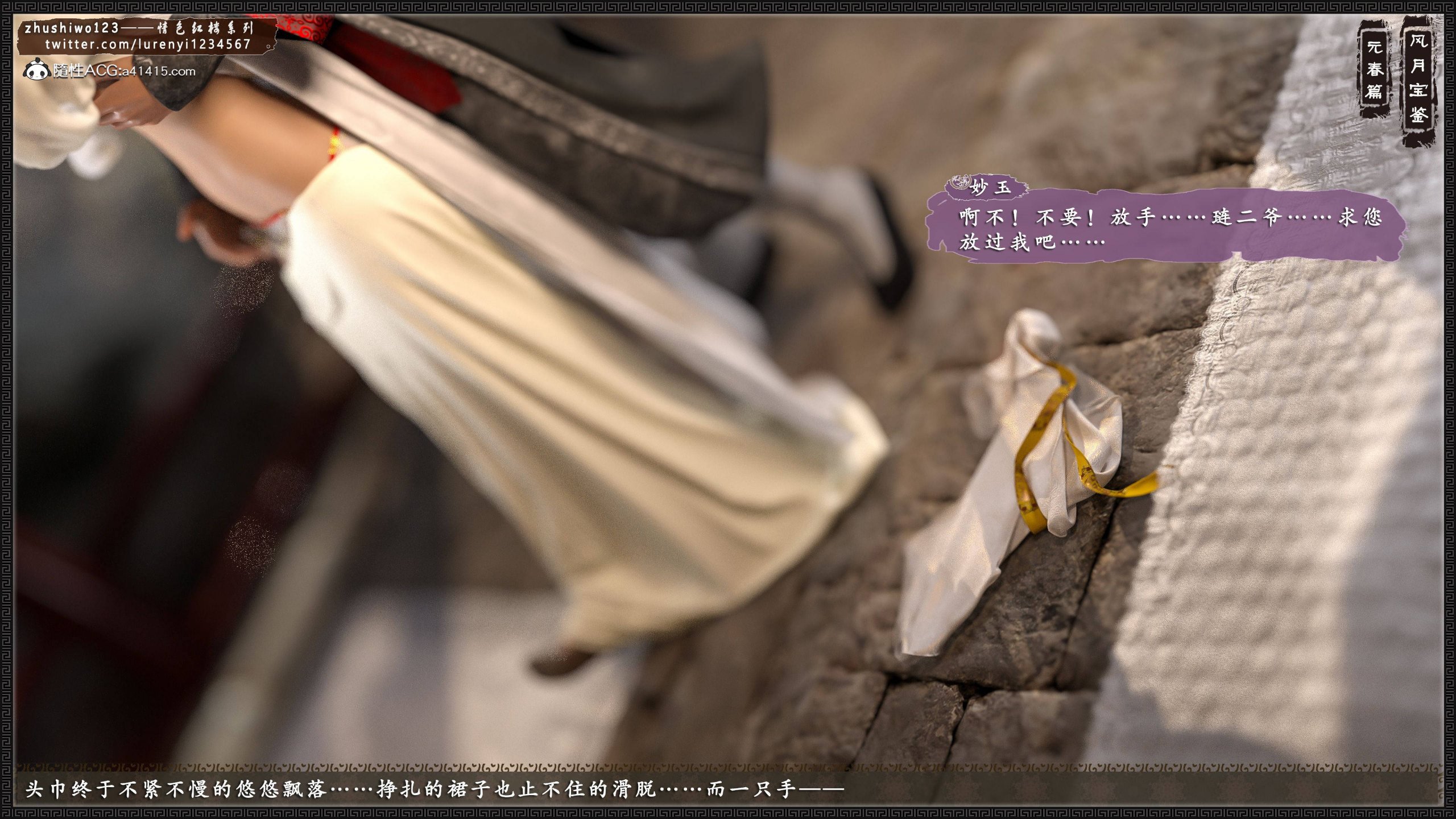1456x819 pixels.
Task: Click the red beaded bracelet
Action: (x=334, y=144)
